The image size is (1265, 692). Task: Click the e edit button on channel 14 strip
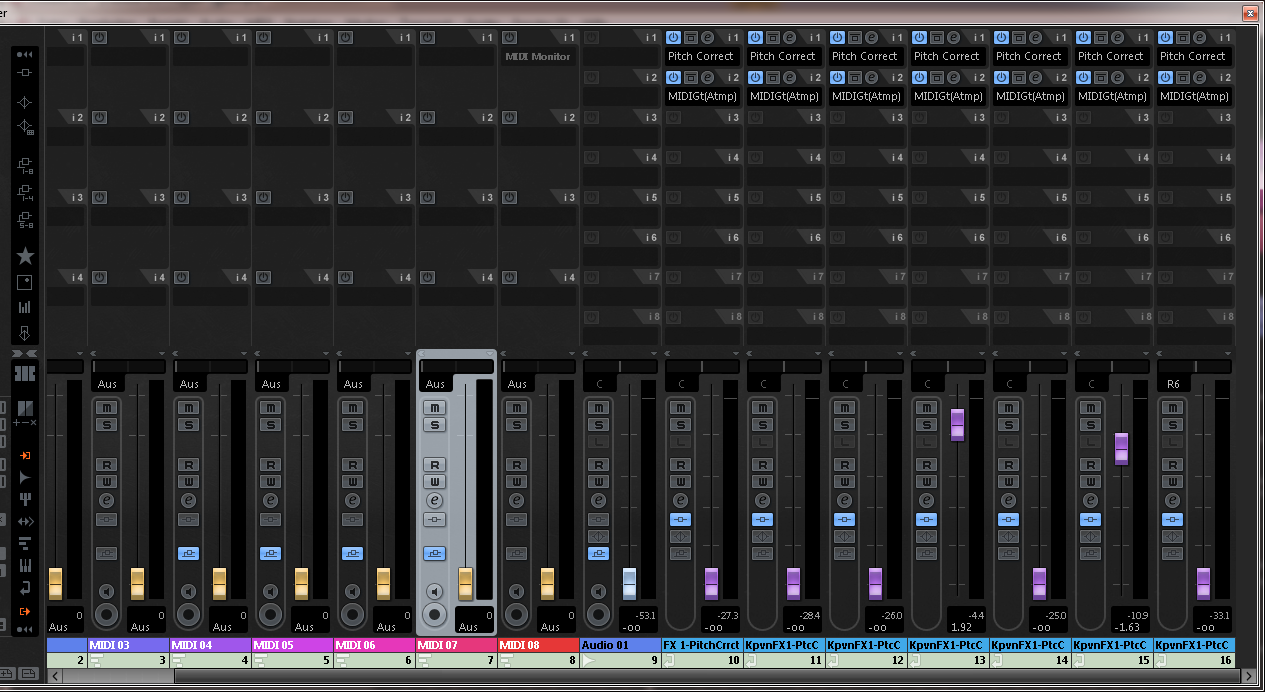[1009, 500]
